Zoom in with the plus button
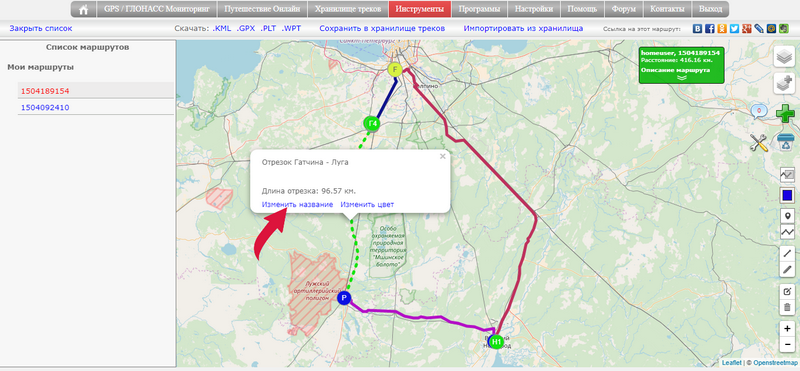Image resolution: width=800 pixels, height=371 pixels. point(787,329)
